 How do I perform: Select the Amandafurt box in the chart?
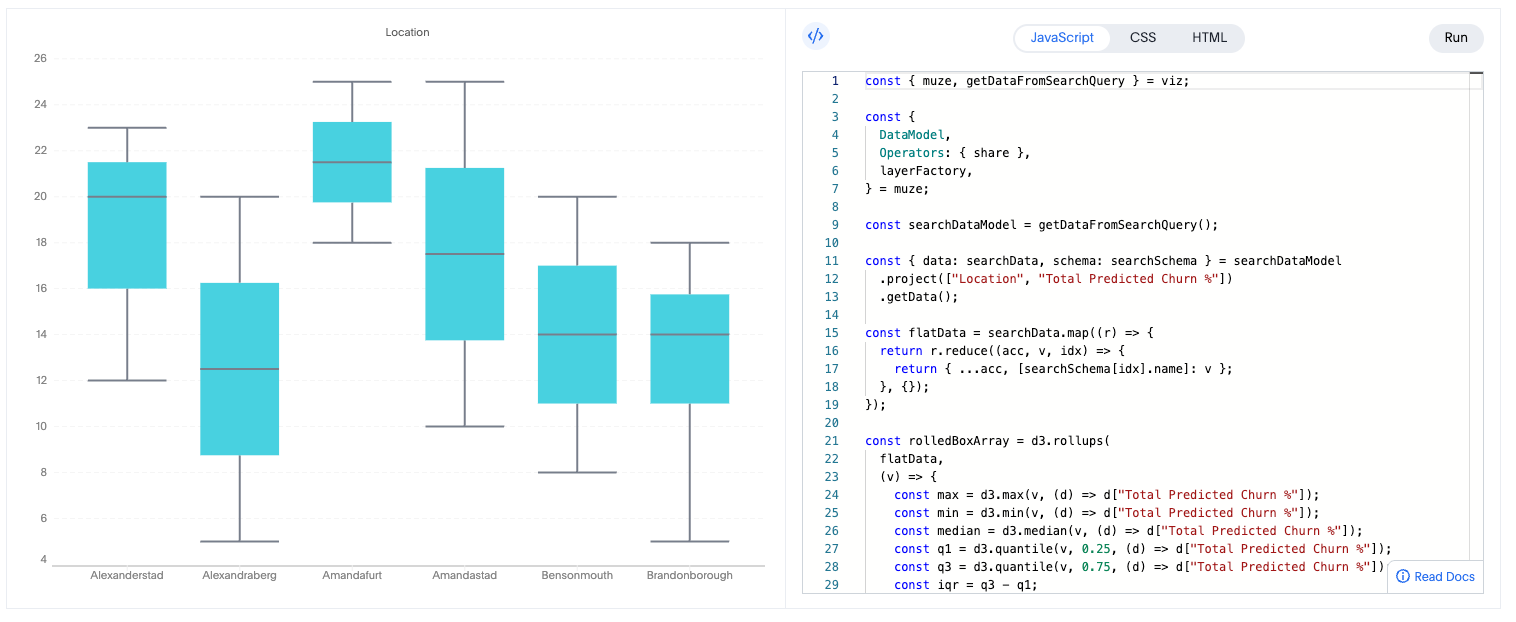click(x=352, y=160)
